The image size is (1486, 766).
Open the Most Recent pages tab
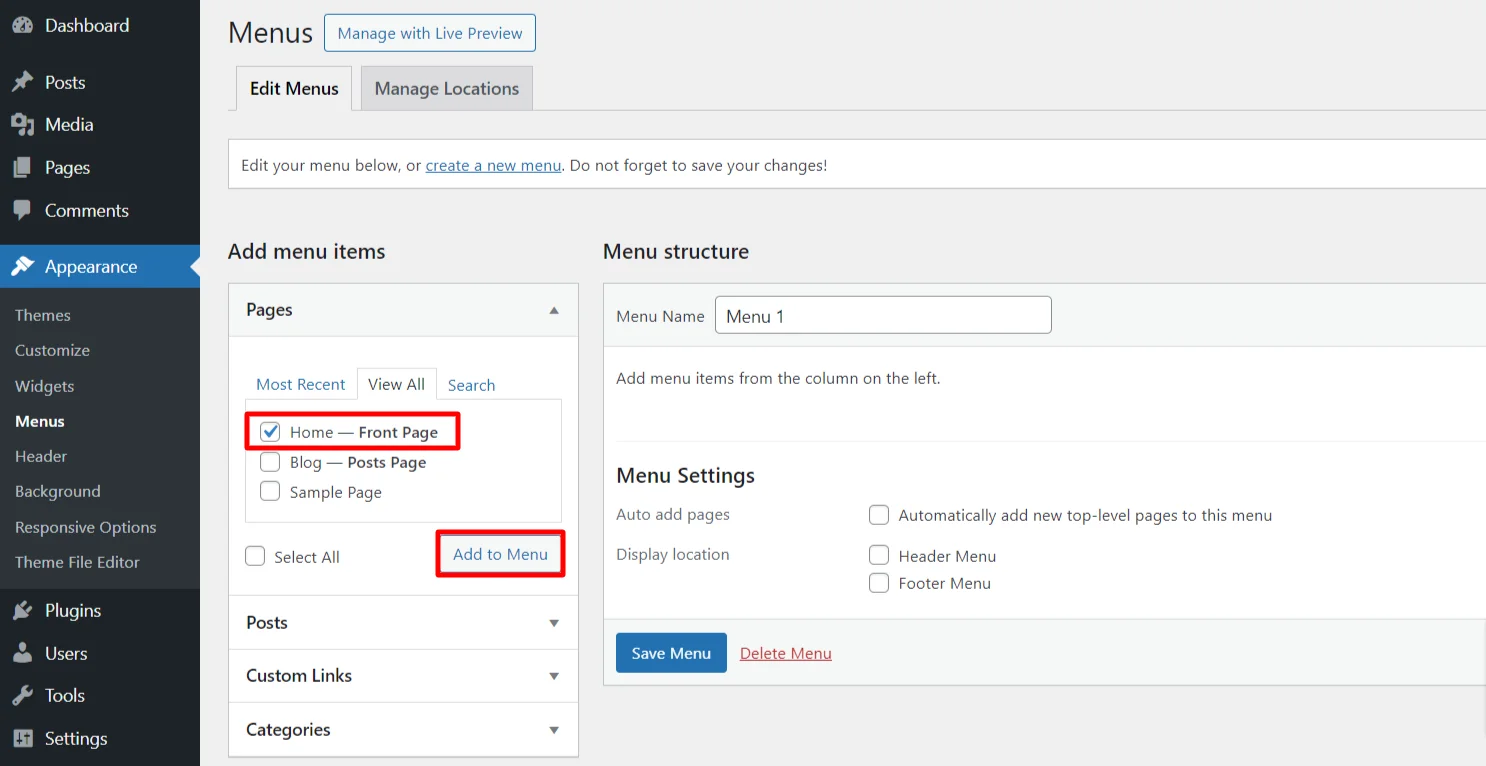tap(301, 384)
